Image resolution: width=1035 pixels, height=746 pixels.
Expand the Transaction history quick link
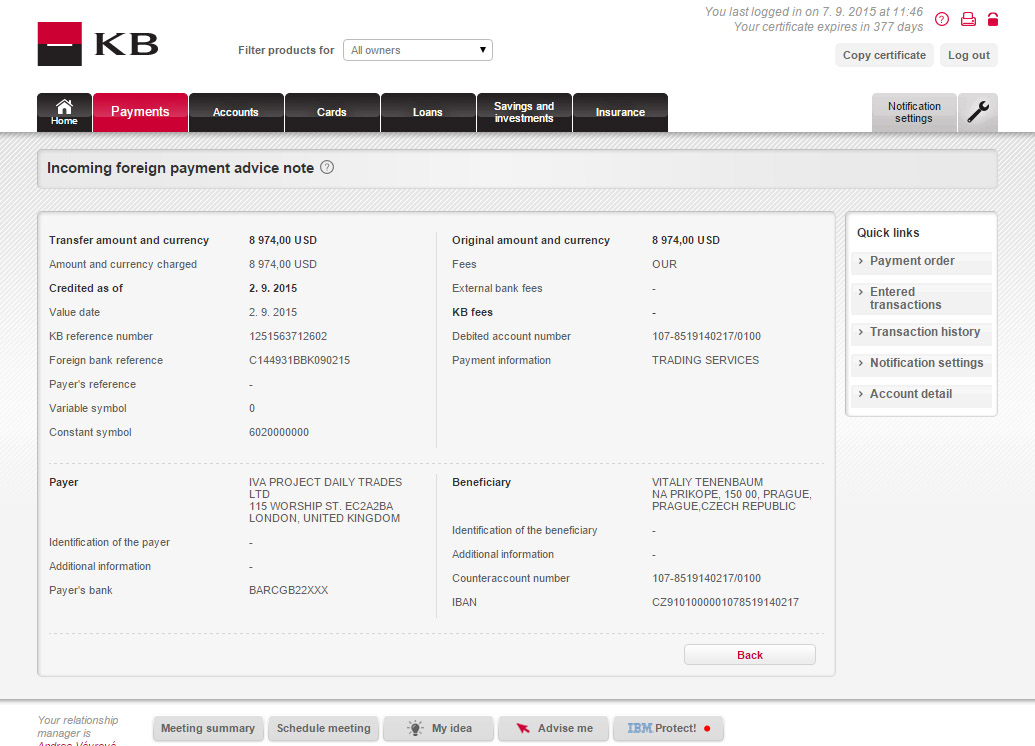(x=924, y=332)
